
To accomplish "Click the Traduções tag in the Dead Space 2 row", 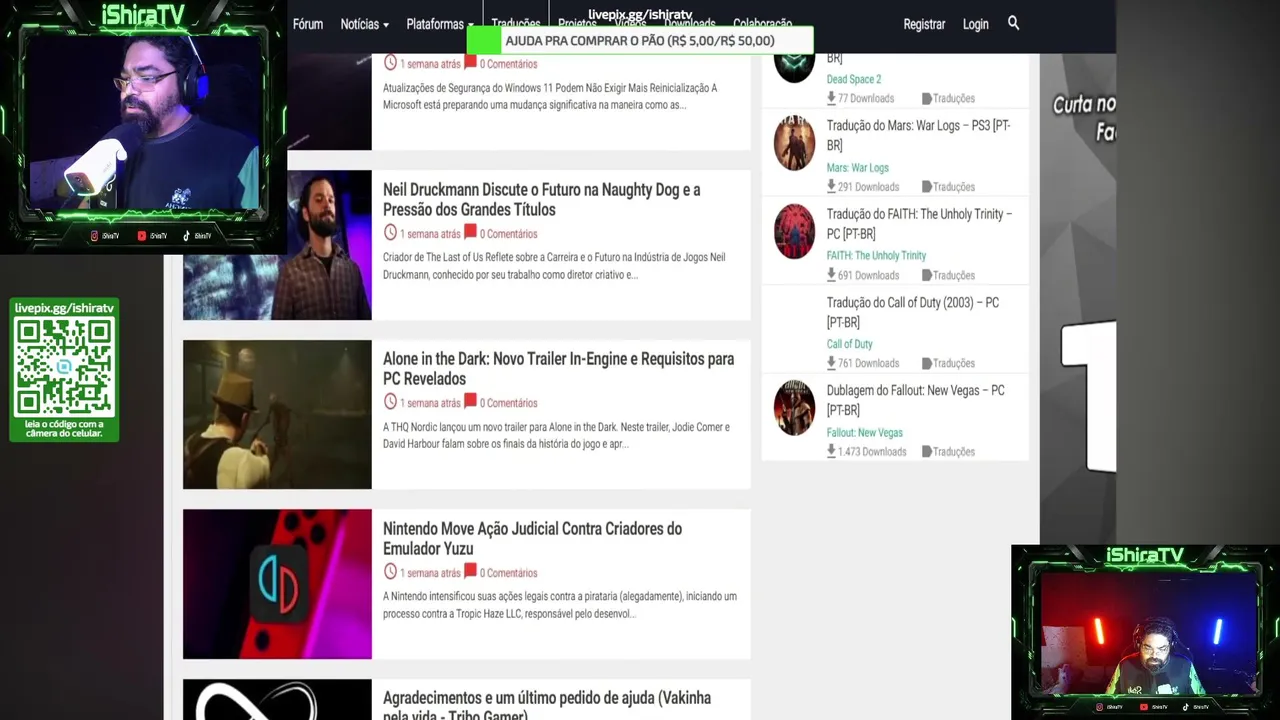I will [x=948, y=98].
